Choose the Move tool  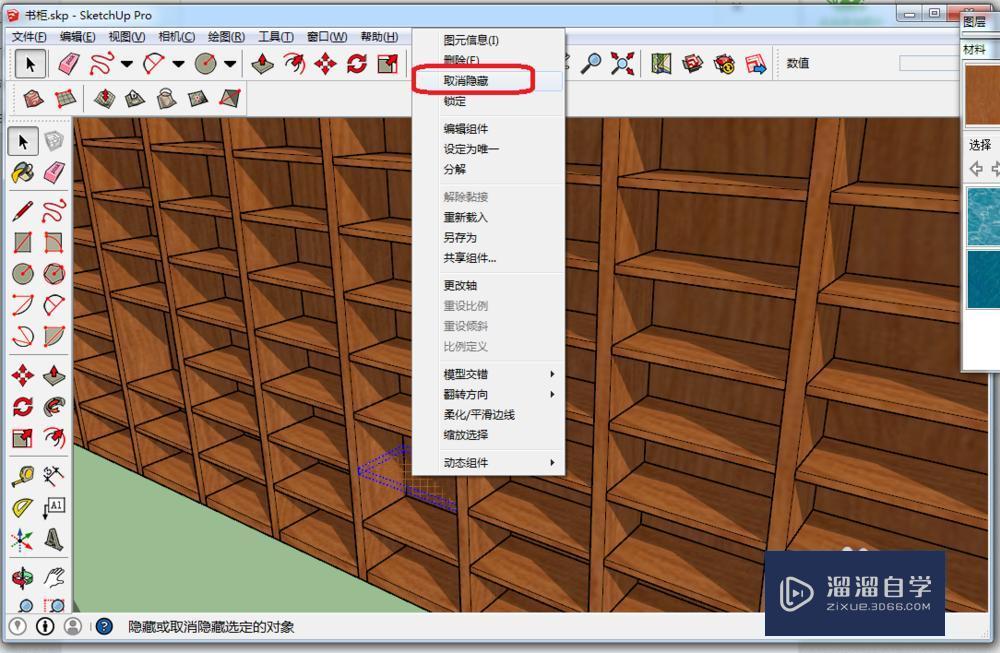pyautogui.click(x=323, y=62)
